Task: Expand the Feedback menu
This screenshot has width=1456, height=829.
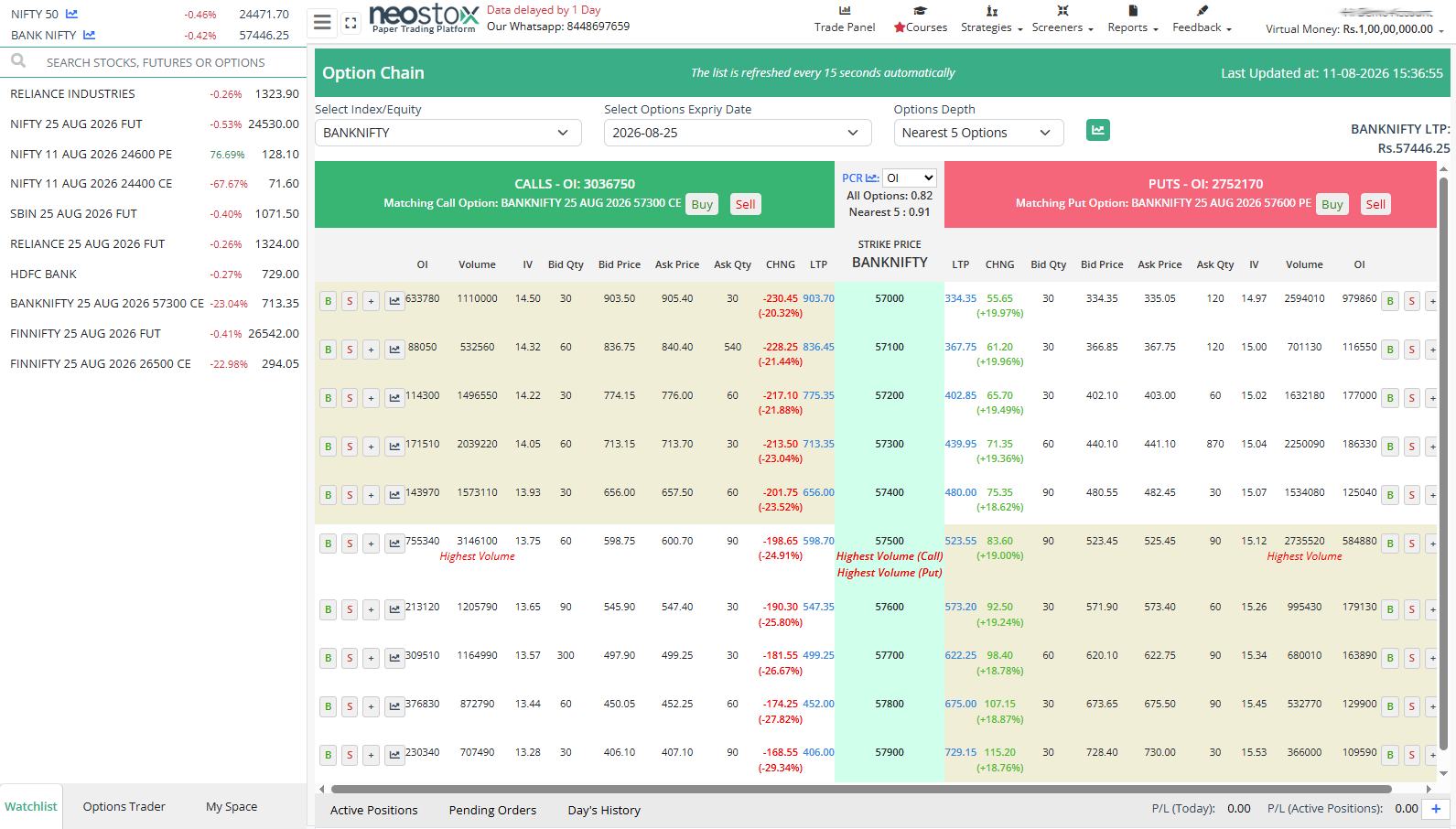Action: coord(1202,27)
